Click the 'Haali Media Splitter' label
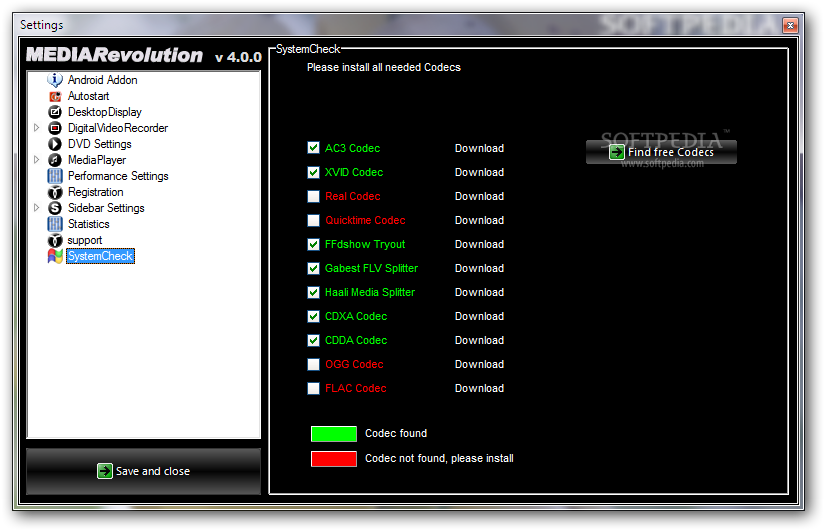825x531 pixels. click(x=370, y=293)
